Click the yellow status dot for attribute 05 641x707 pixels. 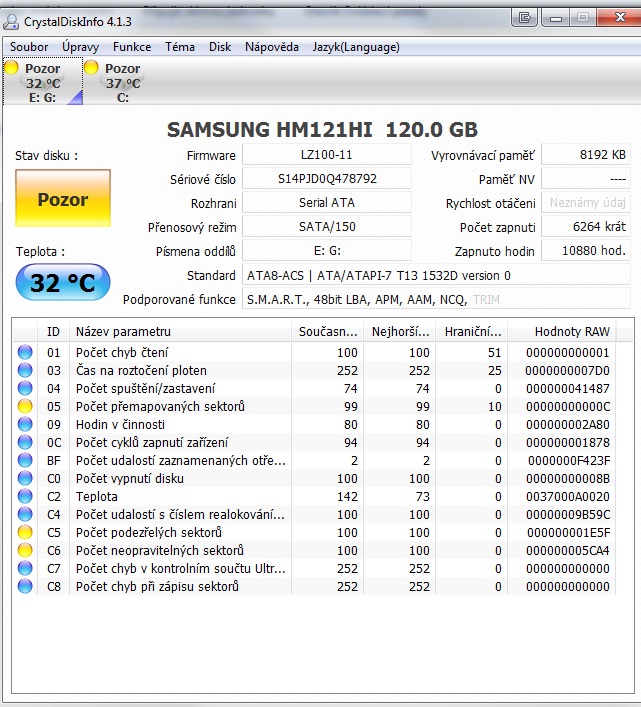pos(25,406)
